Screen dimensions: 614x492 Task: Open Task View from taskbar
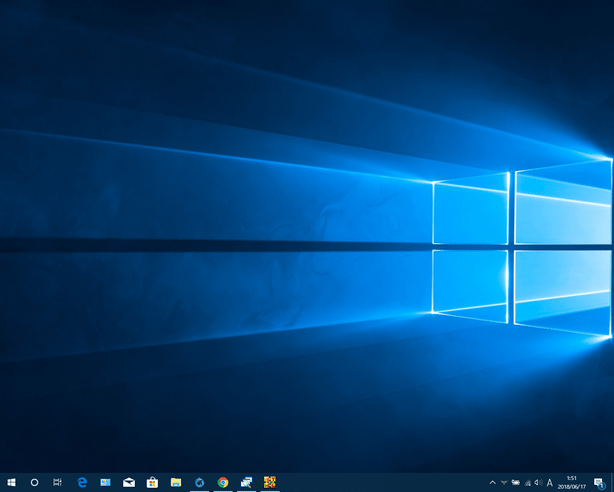pyautogui.click(x=58, y=482)
